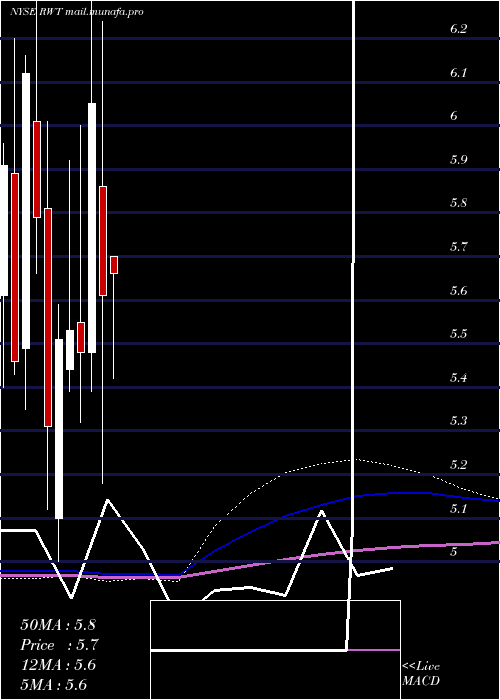Click the tall white candle topping near 6.1
500x700 pixels.
tap(26, 211)
